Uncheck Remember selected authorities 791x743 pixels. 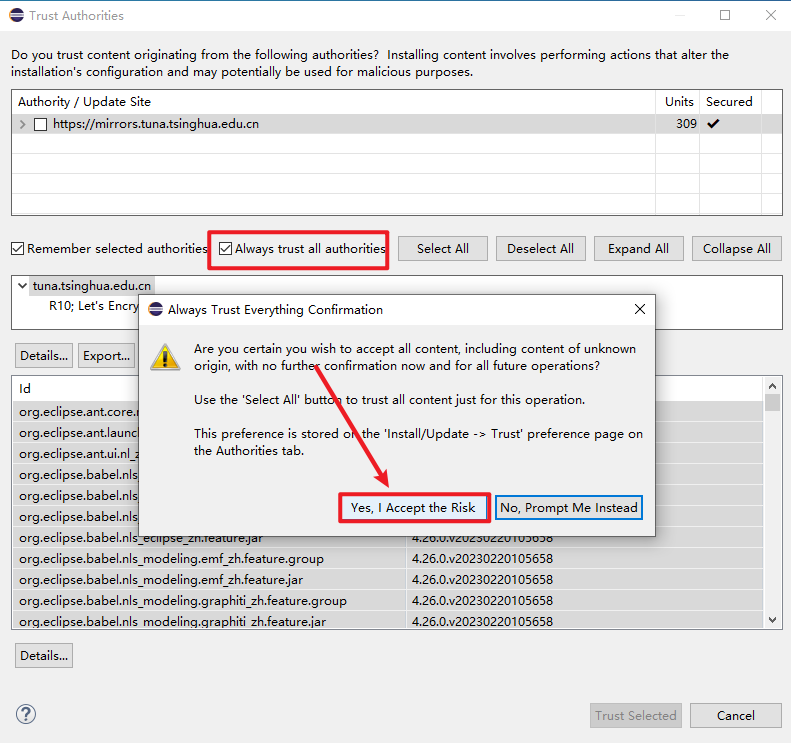[18, 249]
